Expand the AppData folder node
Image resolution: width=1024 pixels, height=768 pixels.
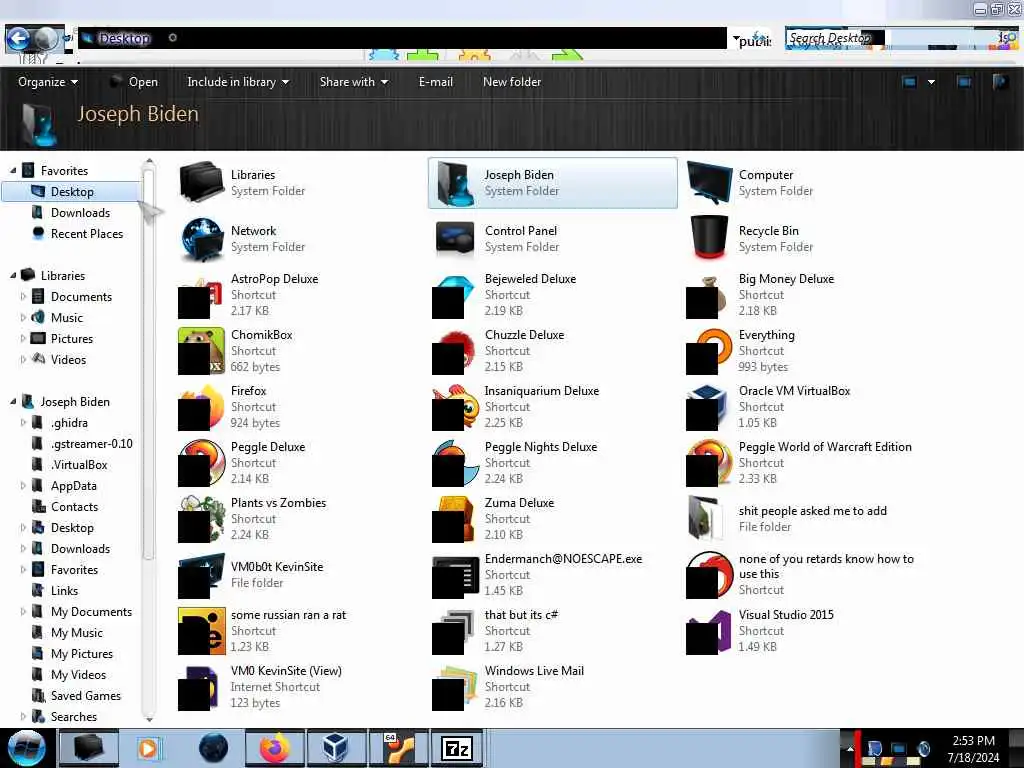click(24, 486)
